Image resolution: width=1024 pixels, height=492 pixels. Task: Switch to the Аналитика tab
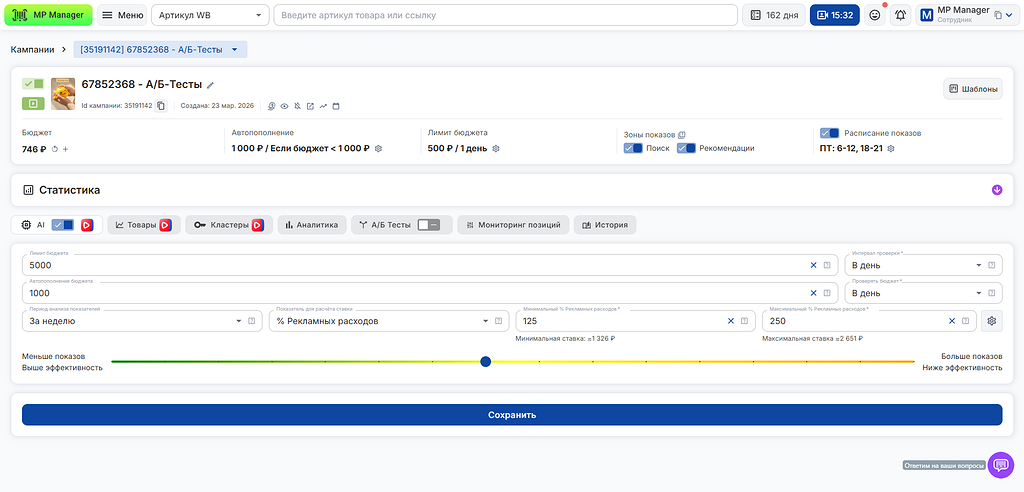tap(313, 225)
